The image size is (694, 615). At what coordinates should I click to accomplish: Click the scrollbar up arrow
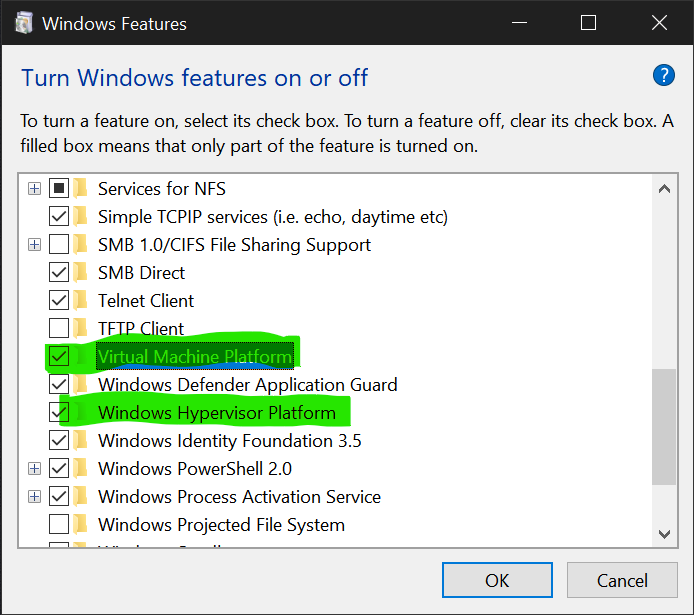664,189
